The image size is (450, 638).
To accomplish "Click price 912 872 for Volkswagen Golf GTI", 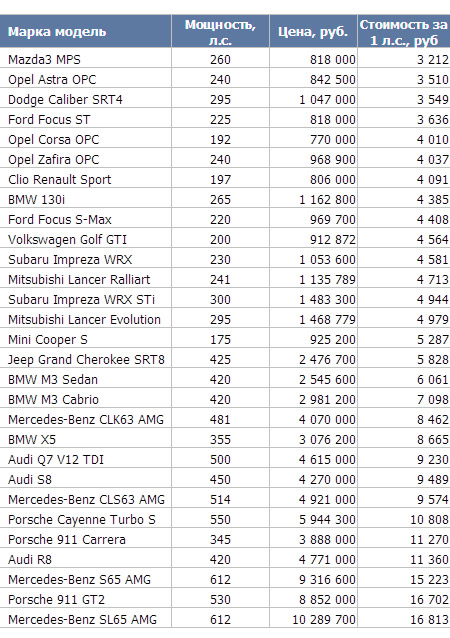I will coord(333,239).
